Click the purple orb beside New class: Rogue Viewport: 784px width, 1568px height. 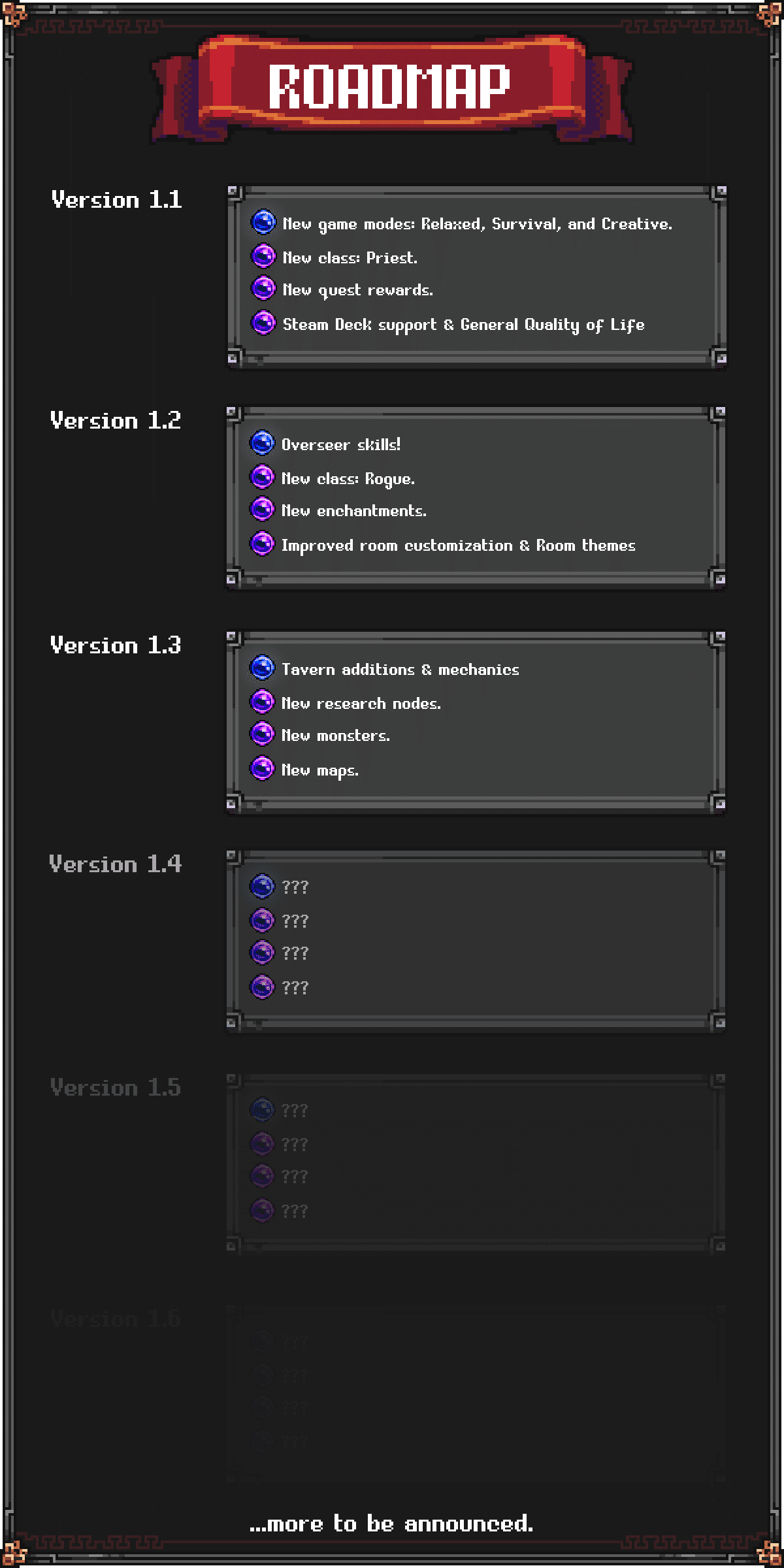[x=262, y=477]
